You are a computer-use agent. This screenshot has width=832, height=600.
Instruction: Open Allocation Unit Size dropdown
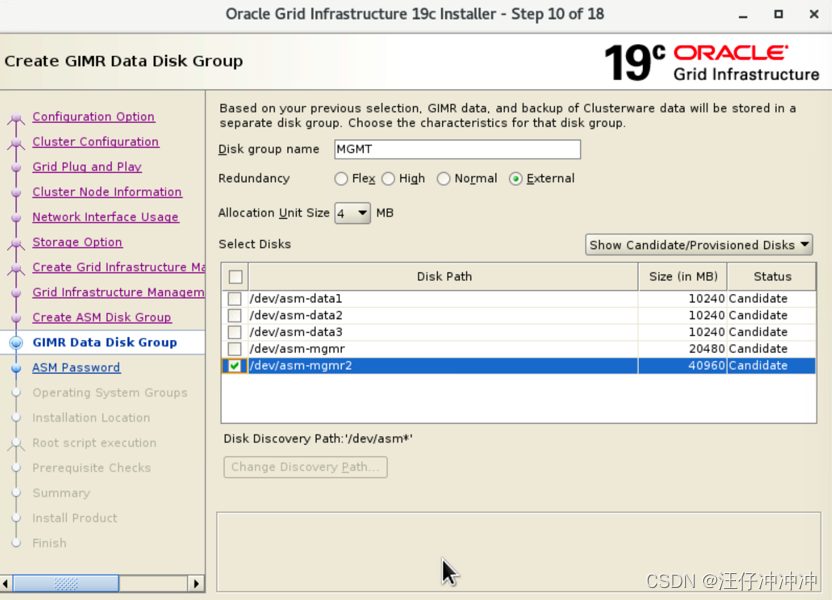point(352,213)
